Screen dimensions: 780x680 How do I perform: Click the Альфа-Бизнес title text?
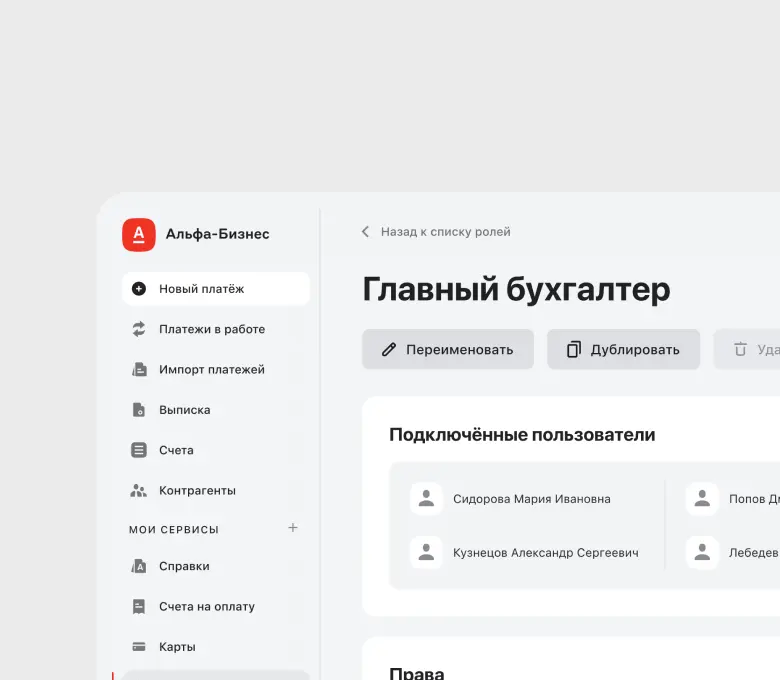pos(217,234)
